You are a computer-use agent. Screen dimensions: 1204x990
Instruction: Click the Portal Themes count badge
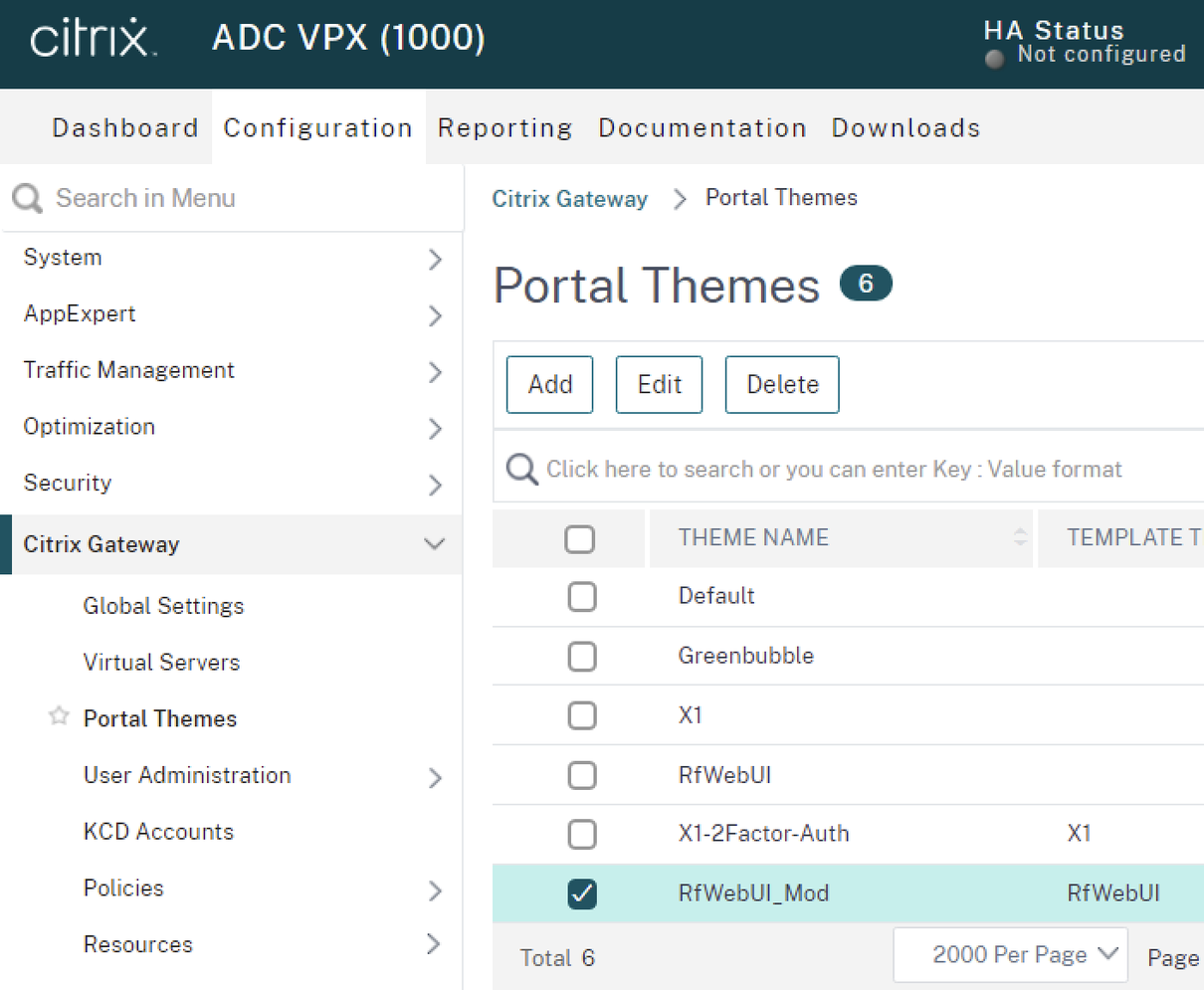[866, 284]
